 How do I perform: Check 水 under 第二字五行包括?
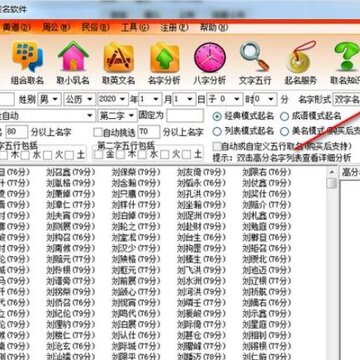pos(143,155)
